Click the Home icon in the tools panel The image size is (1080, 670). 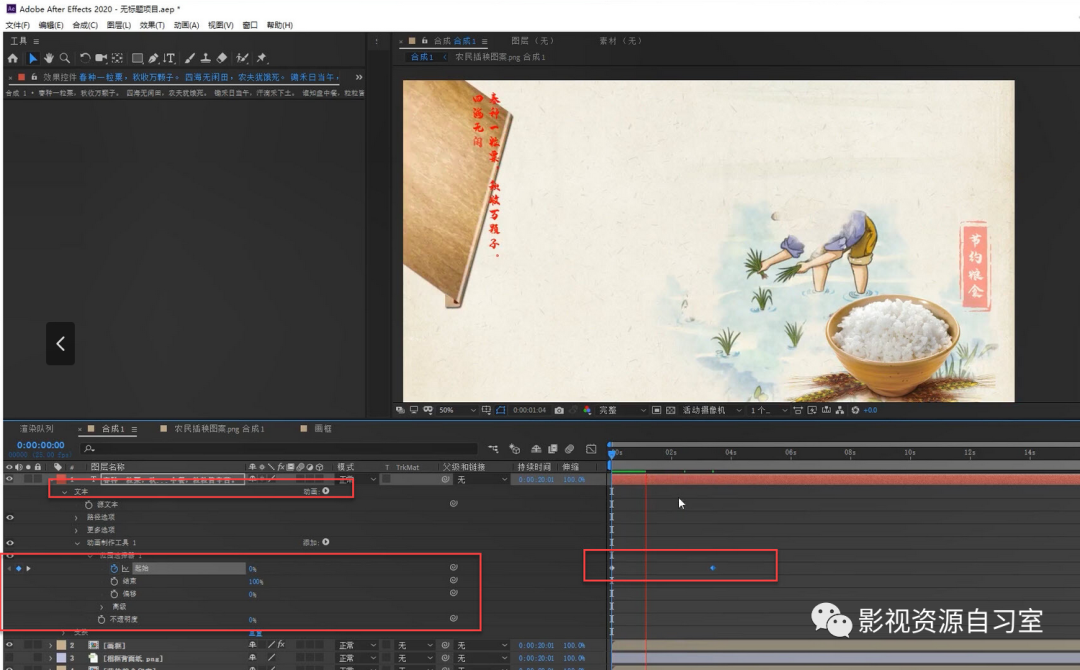click(12, 59)
